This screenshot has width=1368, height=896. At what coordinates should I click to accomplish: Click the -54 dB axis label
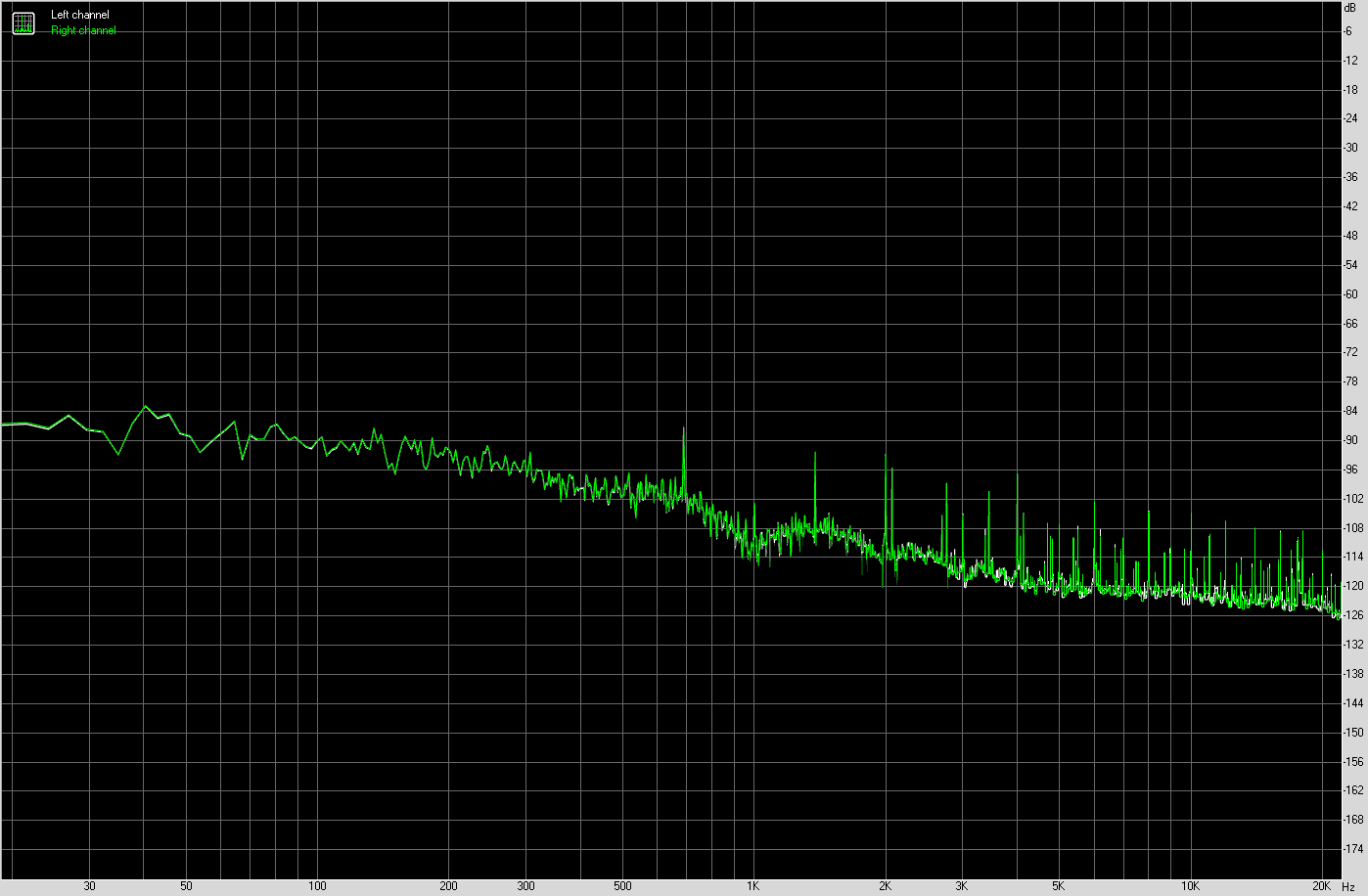(1351, 265)
